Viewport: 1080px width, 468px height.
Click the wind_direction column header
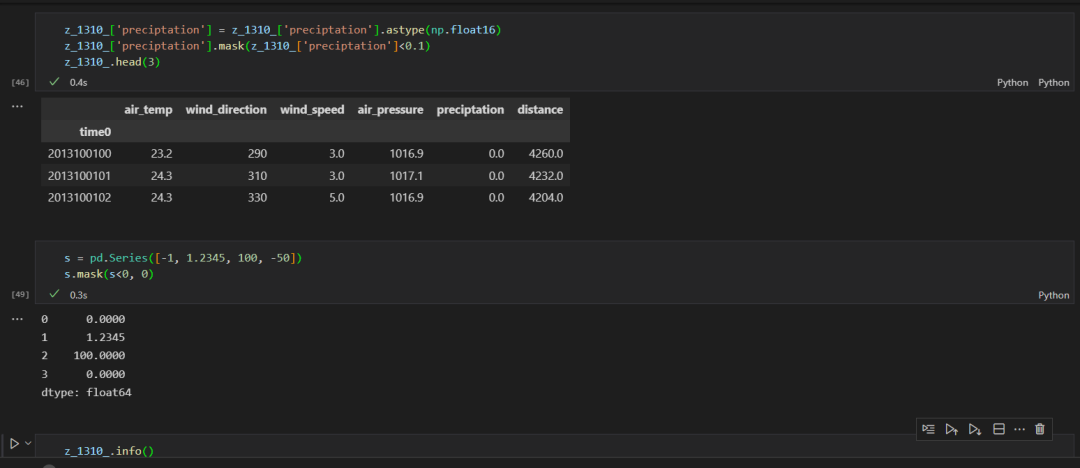click(226, 109)
